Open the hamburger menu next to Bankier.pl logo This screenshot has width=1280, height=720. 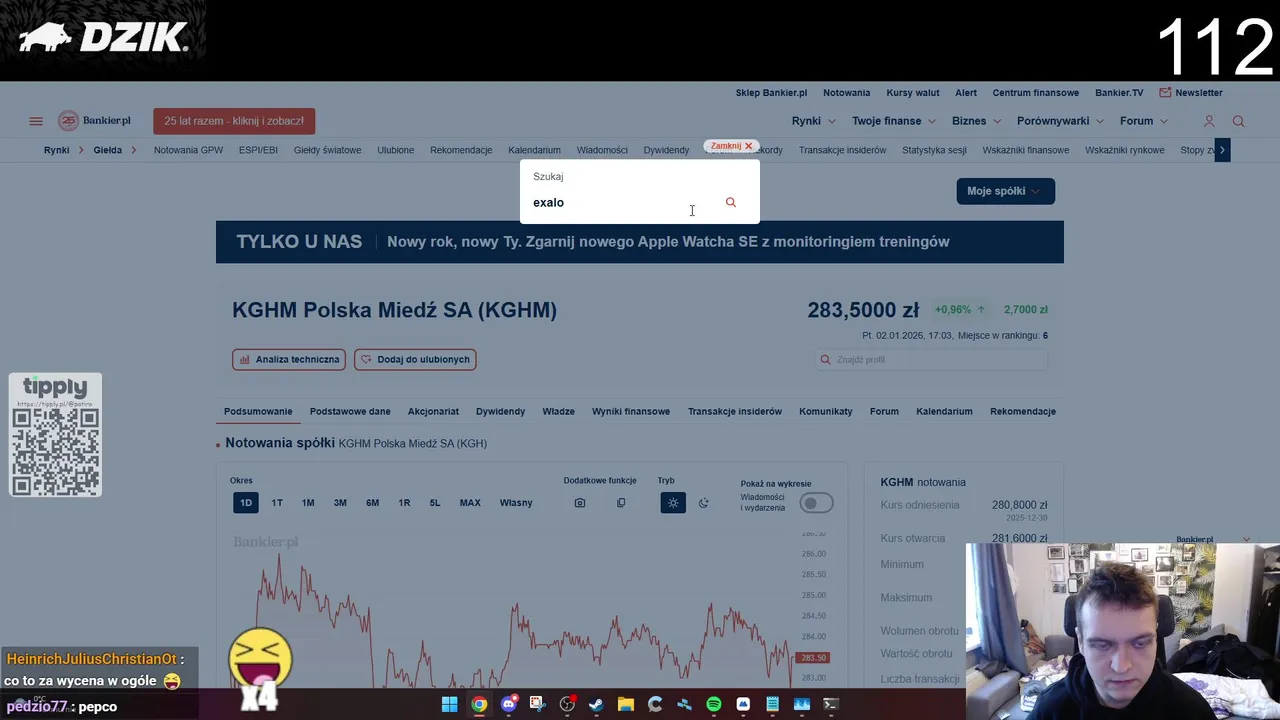tap(36, 121)
